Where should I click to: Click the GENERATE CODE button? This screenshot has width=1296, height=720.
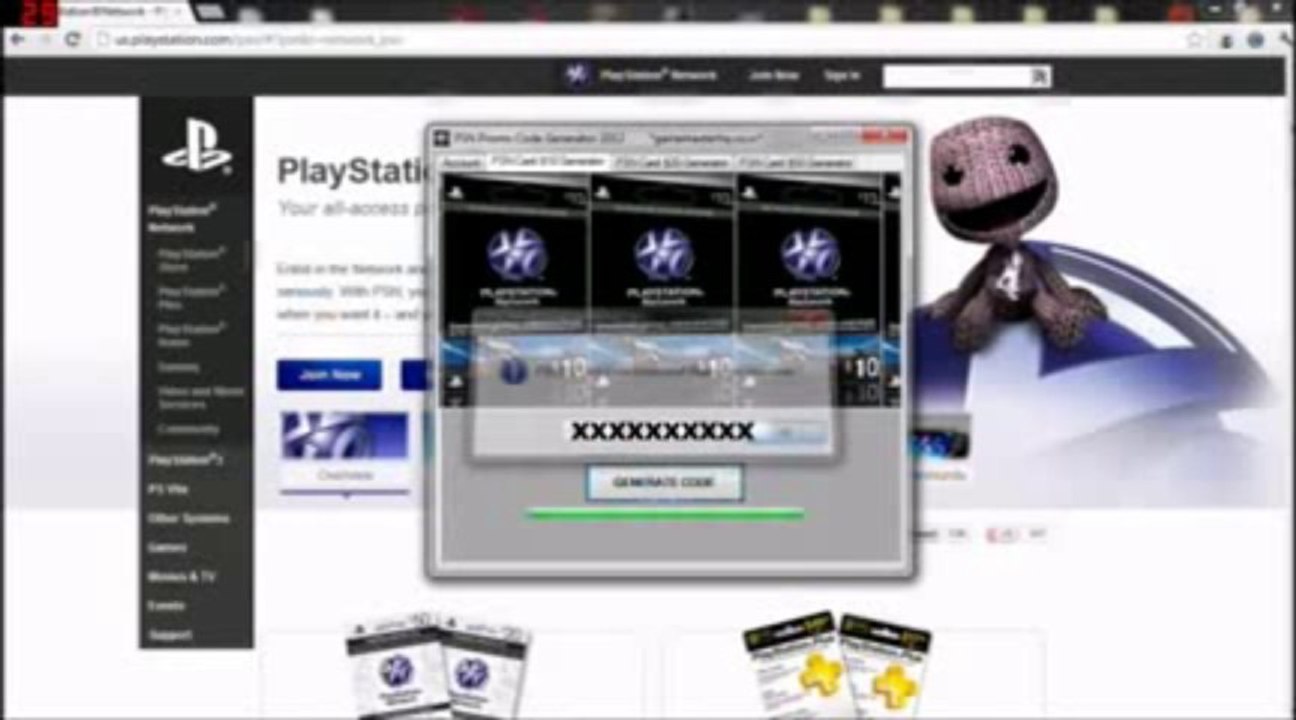point(663,483)
